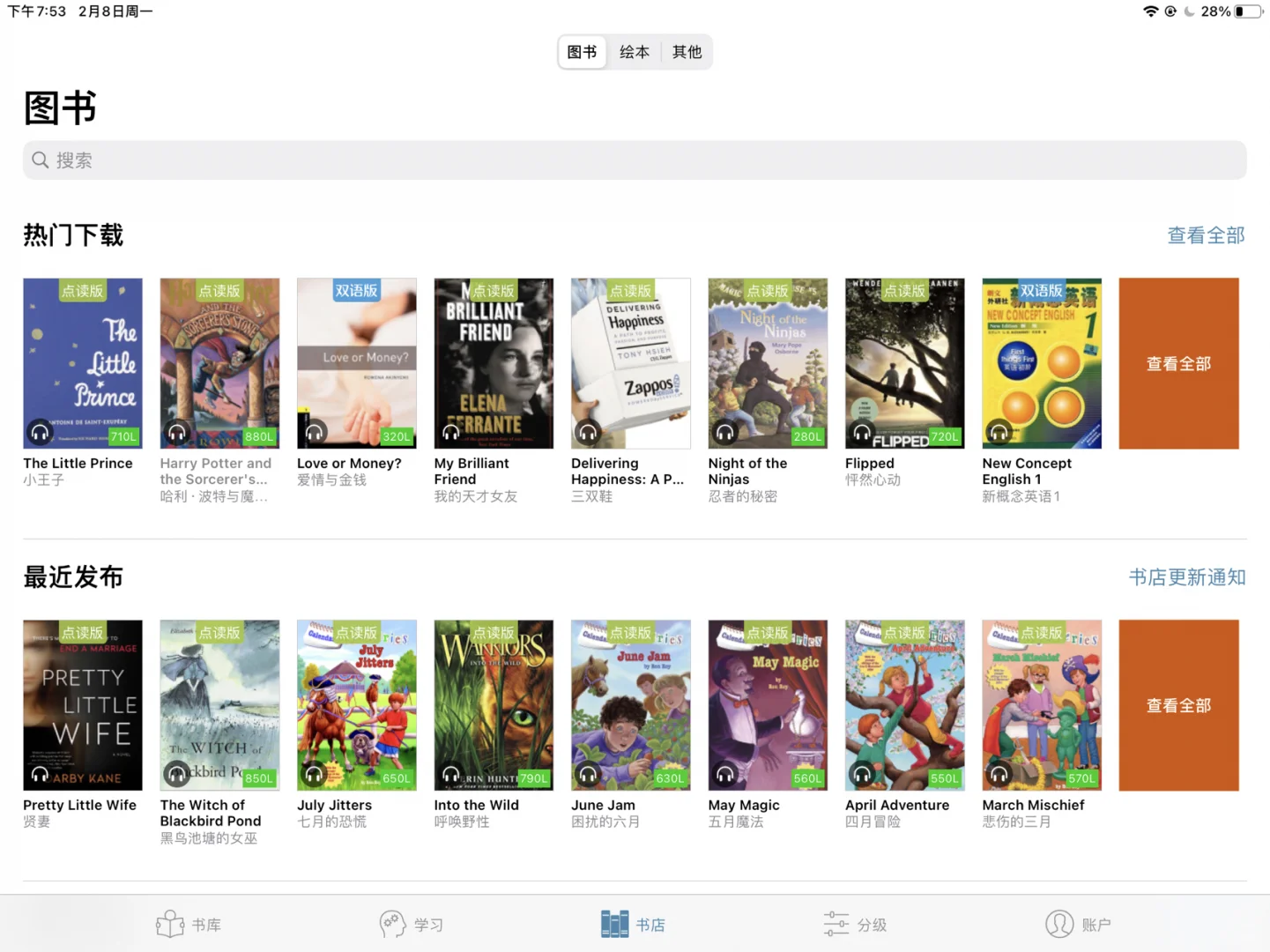Open My Brilliant Friend cover
This screenshot has height=952, width=1270.
point(494,363)
